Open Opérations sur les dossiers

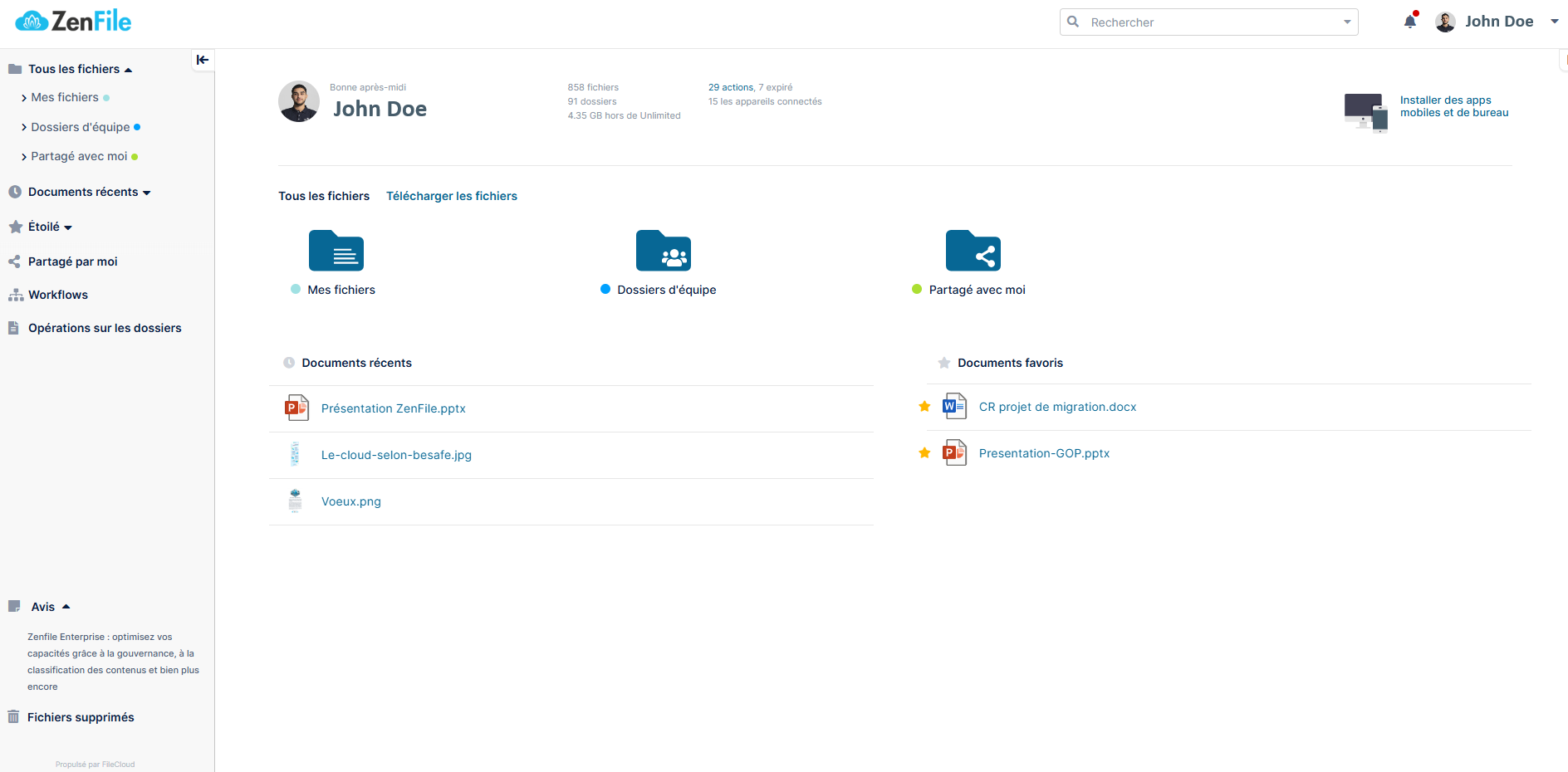point(105,328)
